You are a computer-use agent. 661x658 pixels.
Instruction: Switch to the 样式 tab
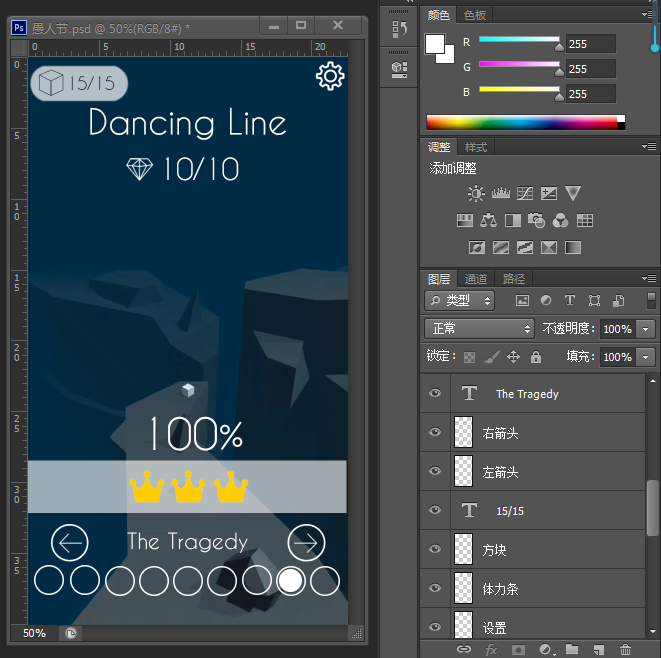[x=476, y=147]
